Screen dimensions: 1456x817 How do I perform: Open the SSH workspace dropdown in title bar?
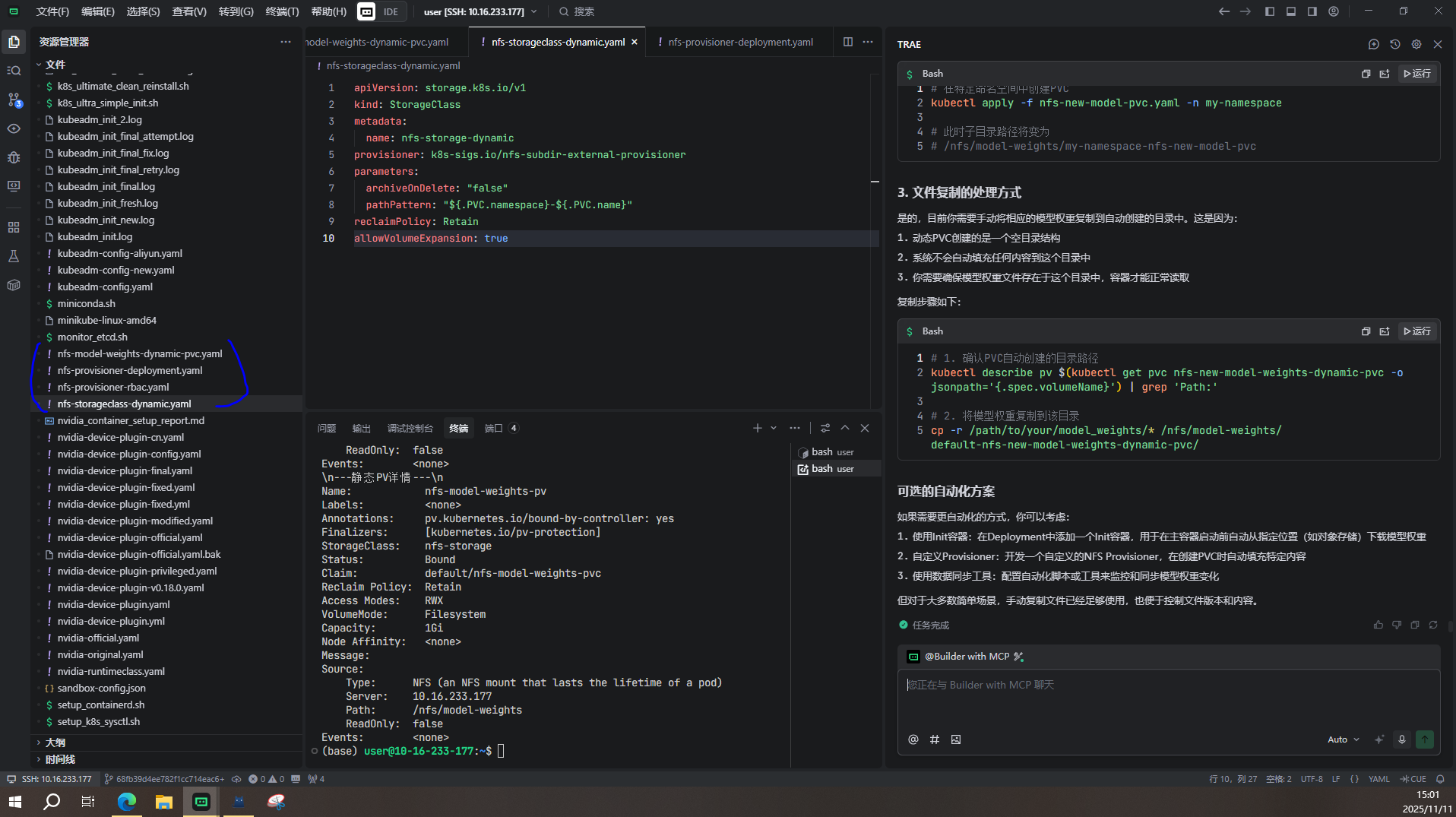480,11
